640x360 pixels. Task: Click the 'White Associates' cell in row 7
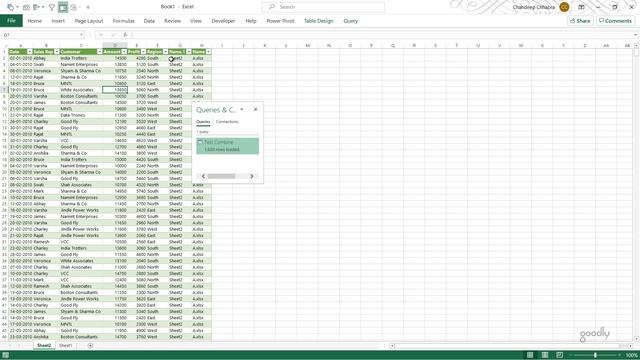click(81, 90)
